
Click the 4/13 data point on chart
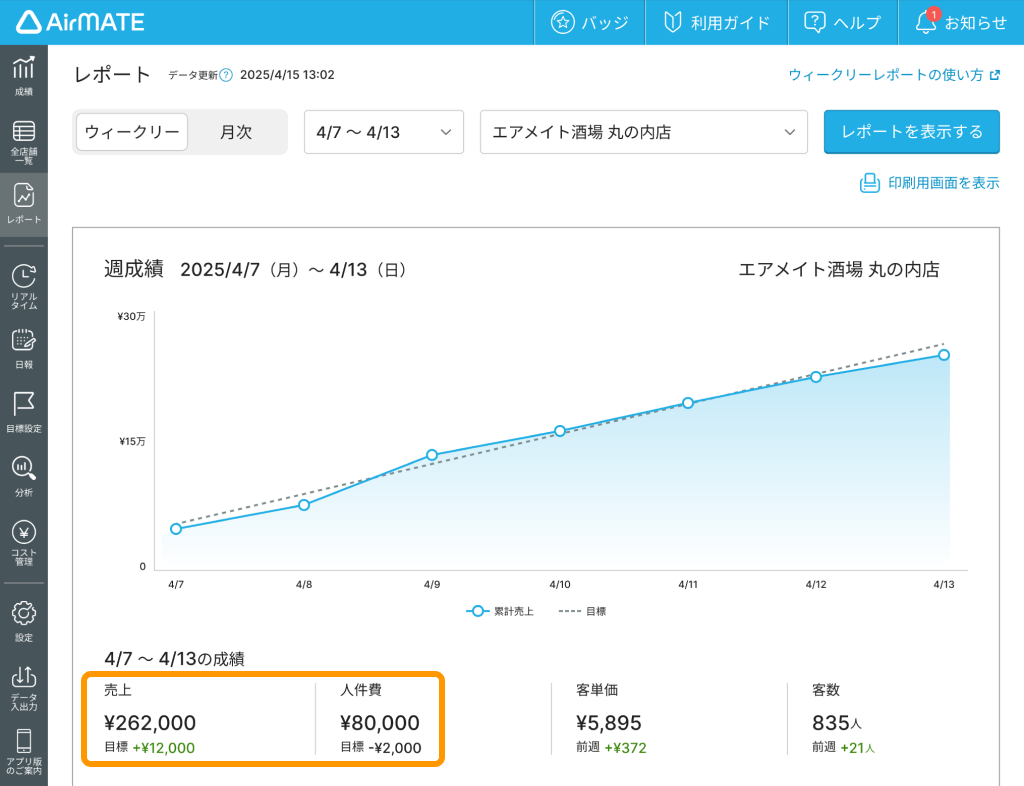coord(944,355)
